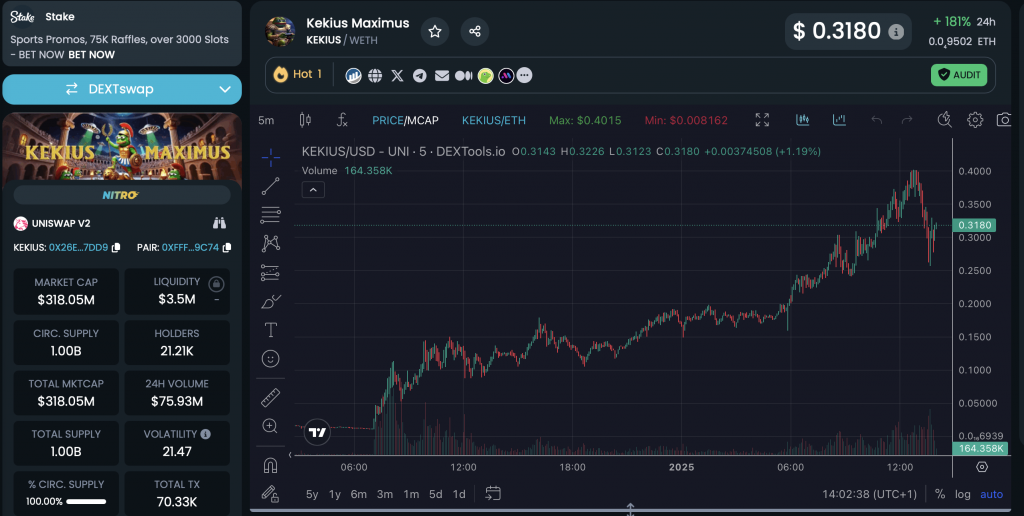This screenshot has width=1024, height=516.
Task: Click the Hot 1 ranking badge
Action: 298,74
